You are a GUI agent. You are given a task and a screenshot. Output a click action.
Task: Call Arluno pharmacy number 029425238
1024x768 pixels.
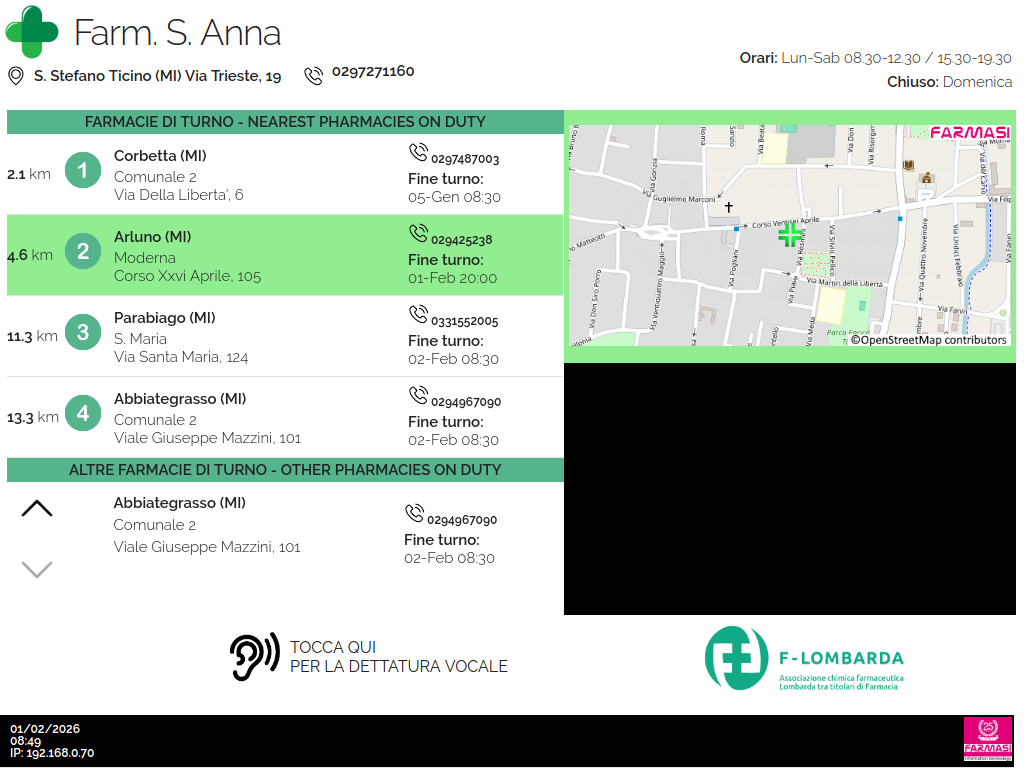[x=461, y=240]
